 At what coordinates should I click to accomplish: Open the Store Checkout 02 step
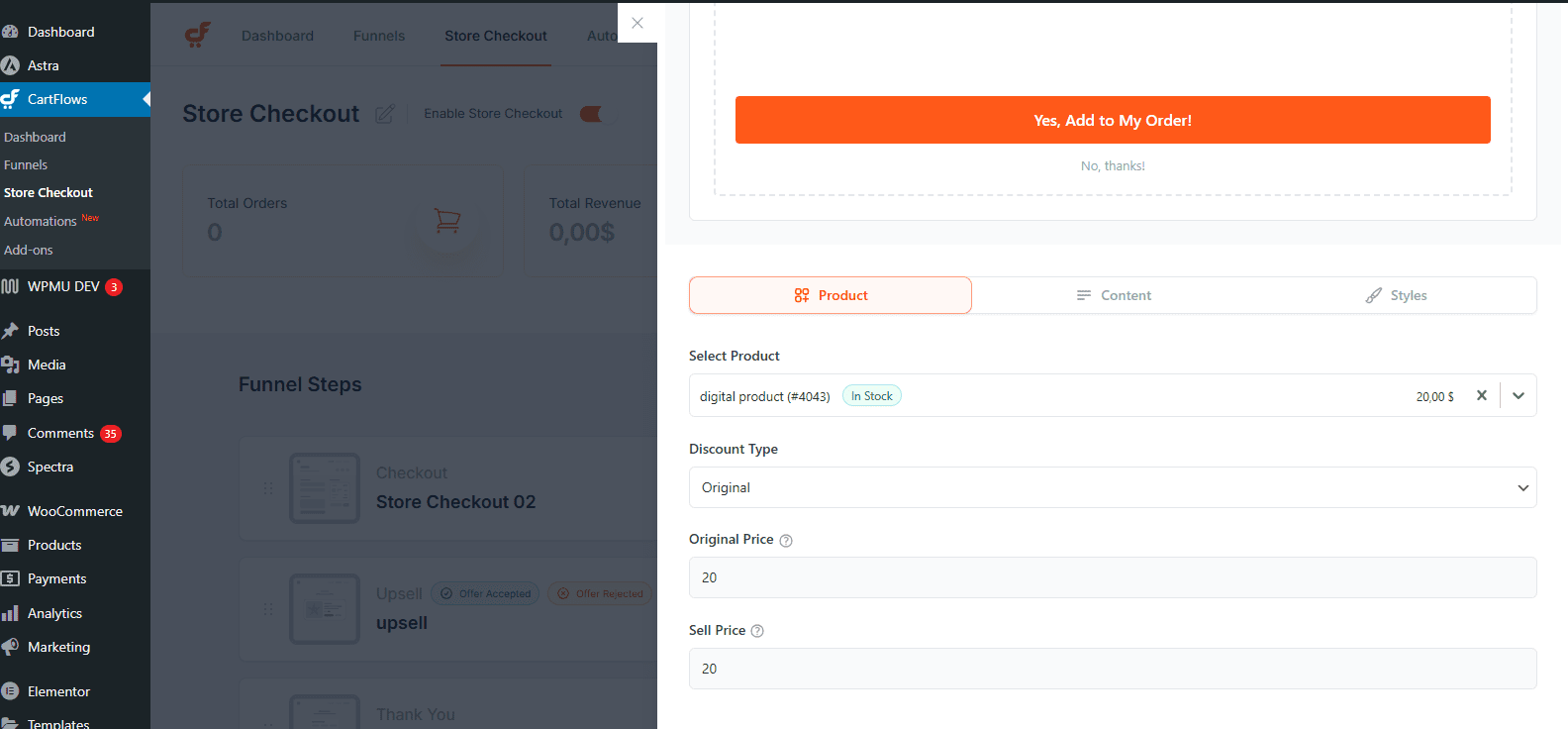tap(455, 502)
